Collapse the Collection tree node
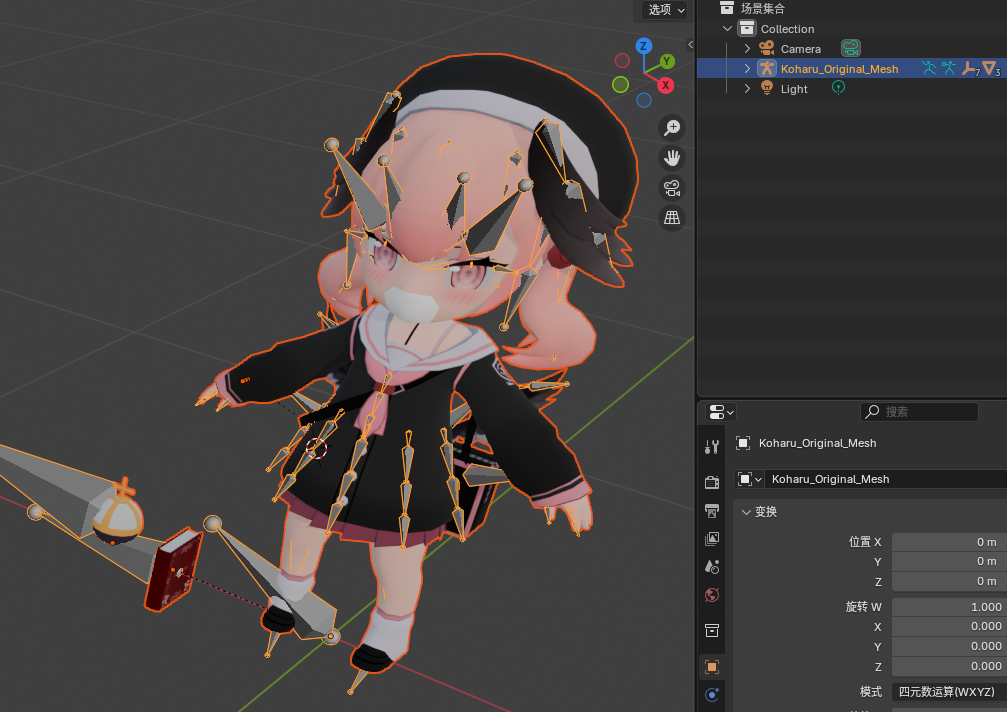 pyautogui.click(x=728, y=28)
